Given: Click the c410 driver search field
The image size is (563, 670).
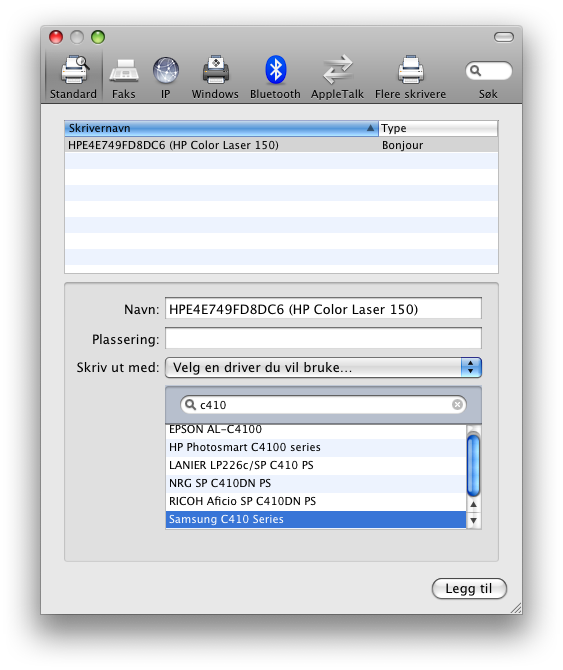Looking at the screenshot, I should click(x=323, y=405).
